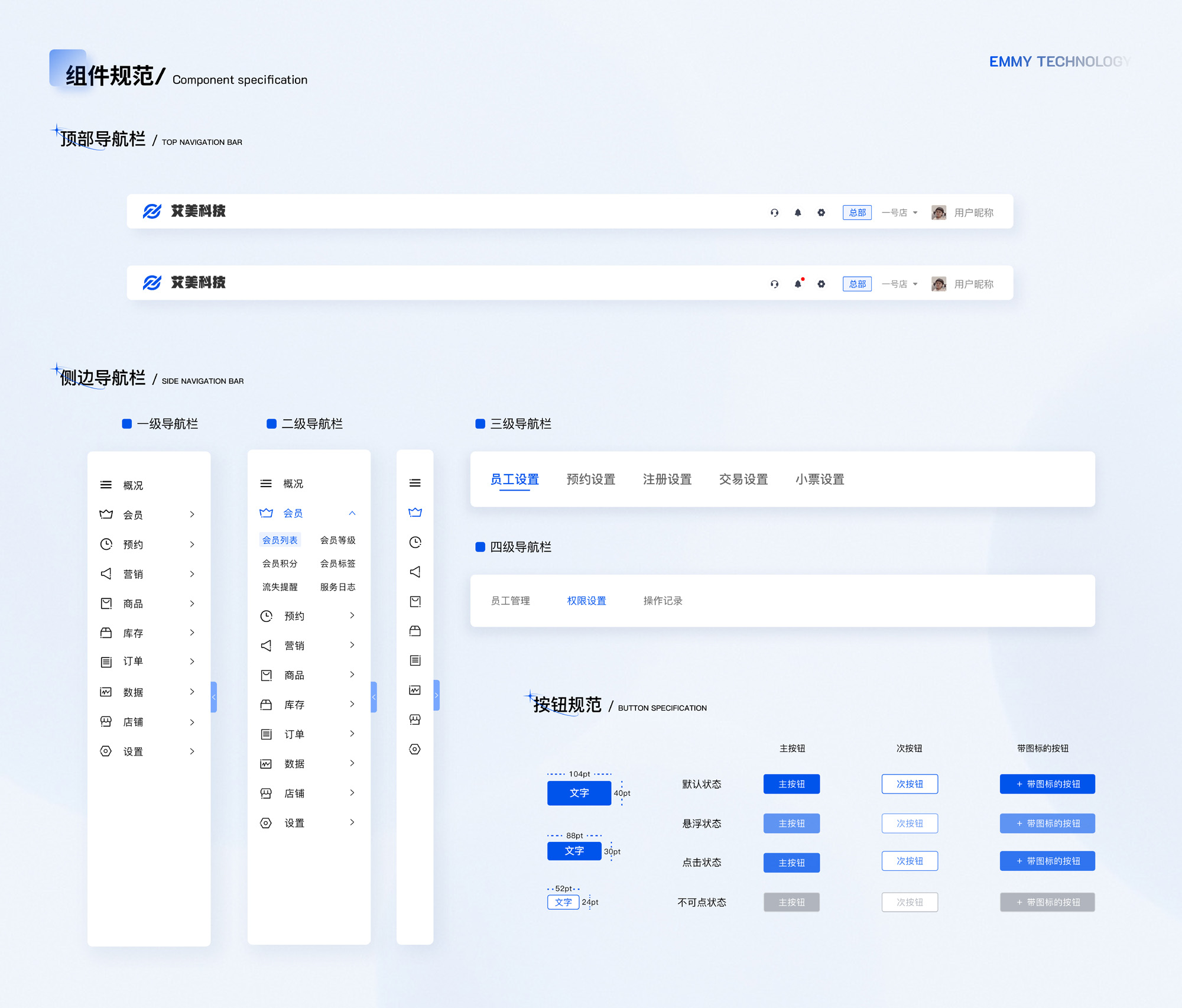Expand 店铺 in second-level sidebar
This screenshot has height=1008, width=1182.
point(352,793)
